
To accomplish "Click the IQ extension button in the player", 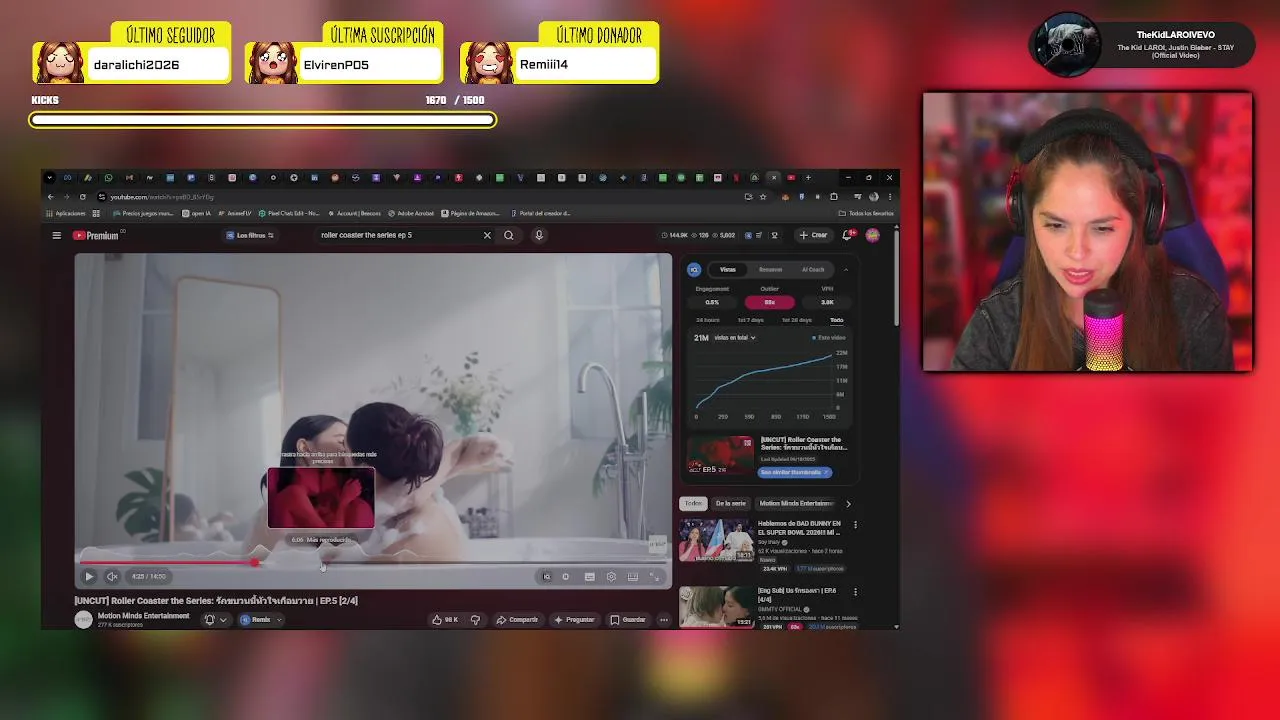I will (546, 576).
